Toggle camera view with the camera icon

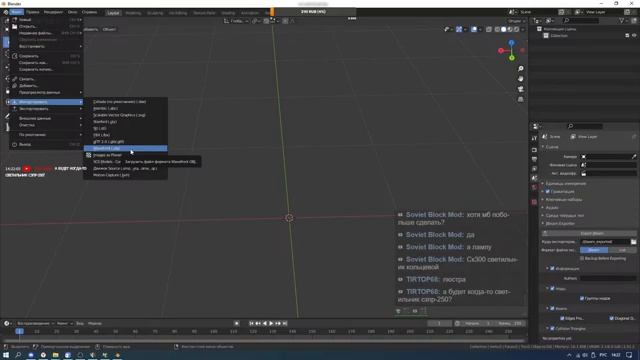pos(520,89)
